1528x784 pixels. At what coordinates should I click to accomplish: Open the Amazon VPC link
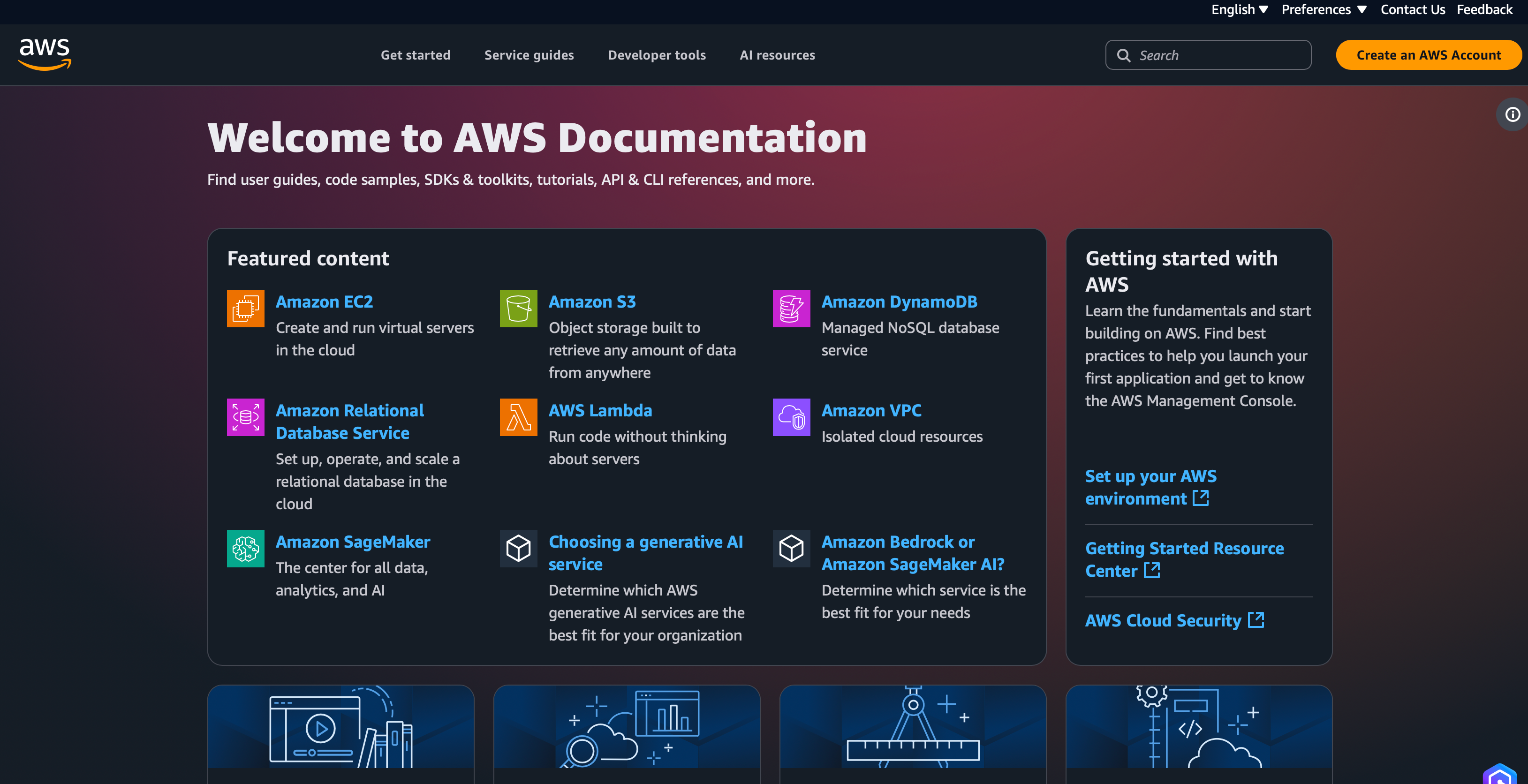871,410
